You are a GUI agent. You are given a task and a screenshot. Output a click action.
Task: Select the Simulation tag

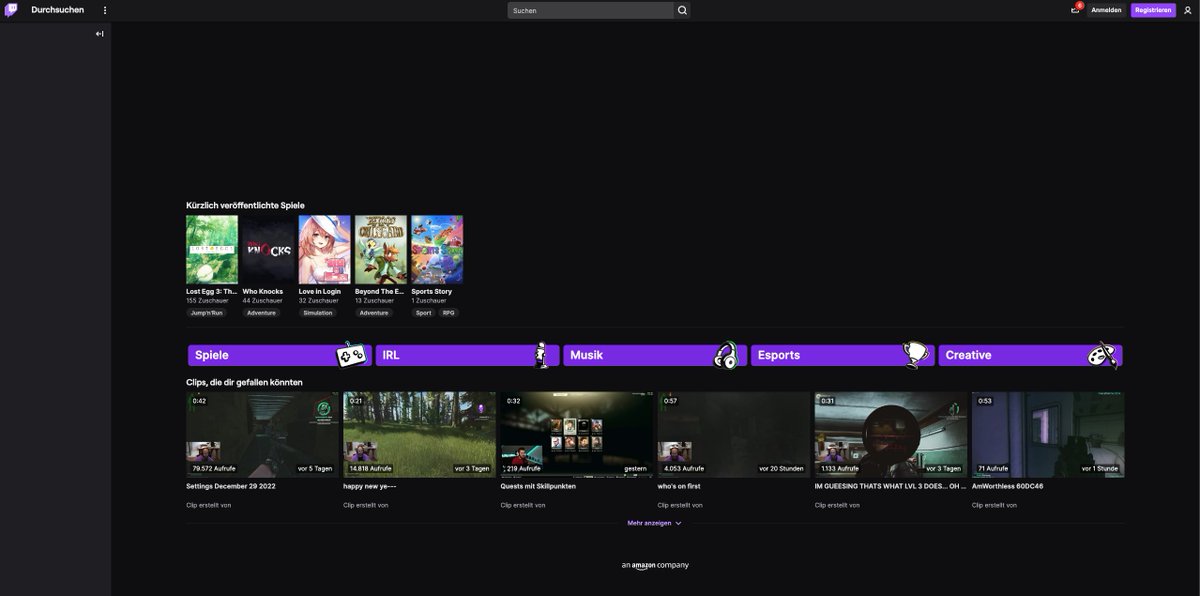pyautogui.click(x=318, y=313)
